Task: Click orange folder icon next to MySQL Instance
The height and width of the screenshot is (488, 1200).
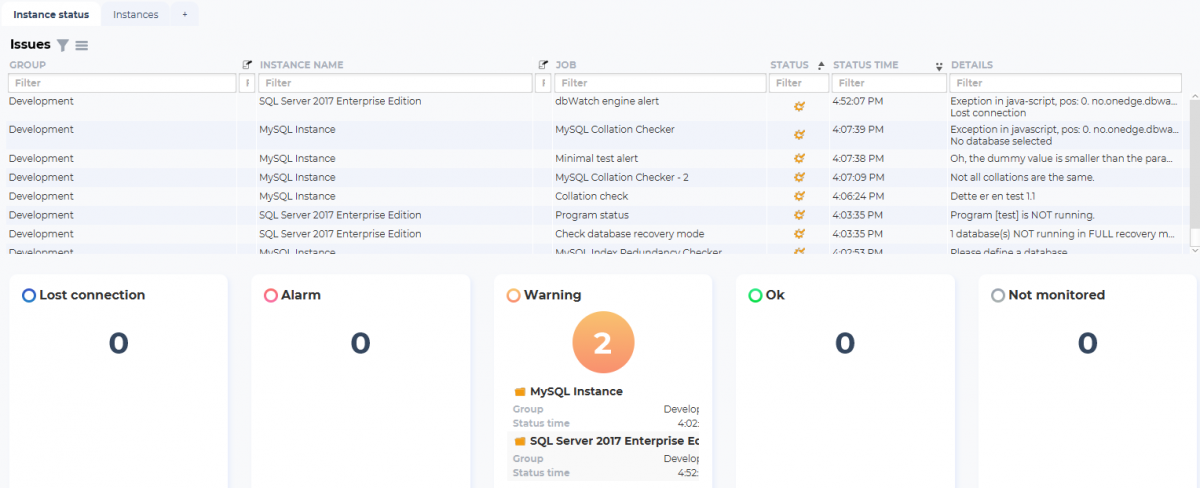Action: point(520,392)
